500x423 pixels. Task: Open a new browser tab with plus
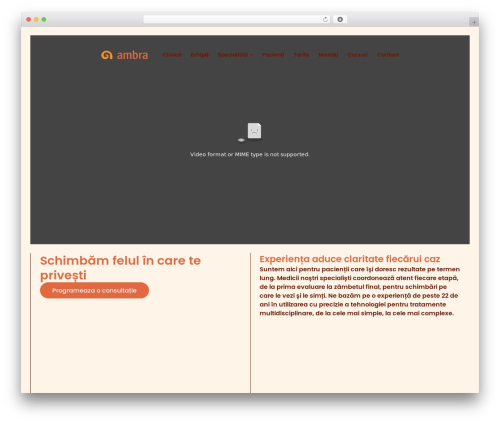click(x=474, y=22)
